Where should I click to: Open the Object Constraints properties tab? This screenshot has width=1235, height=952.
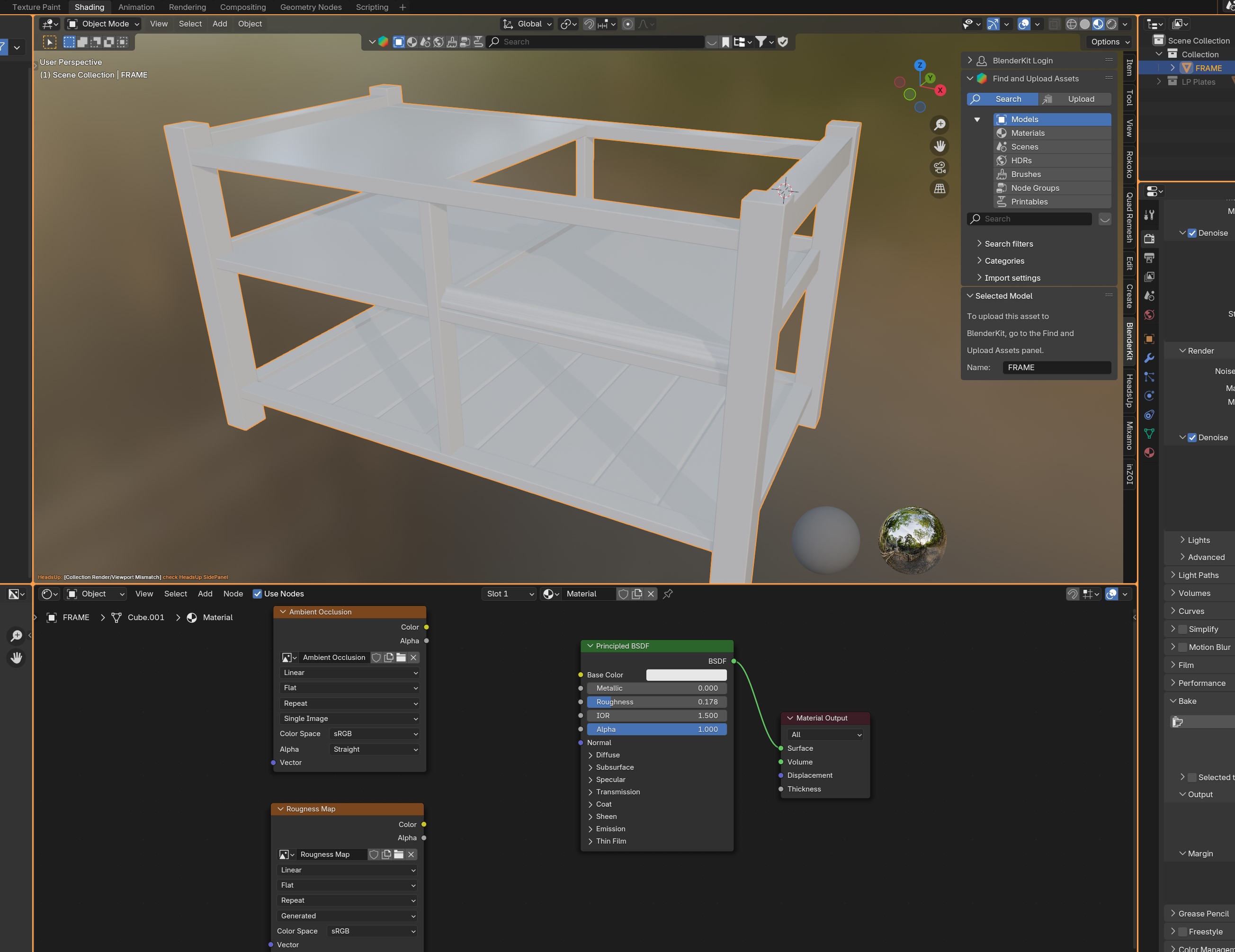click(1149, 415)
